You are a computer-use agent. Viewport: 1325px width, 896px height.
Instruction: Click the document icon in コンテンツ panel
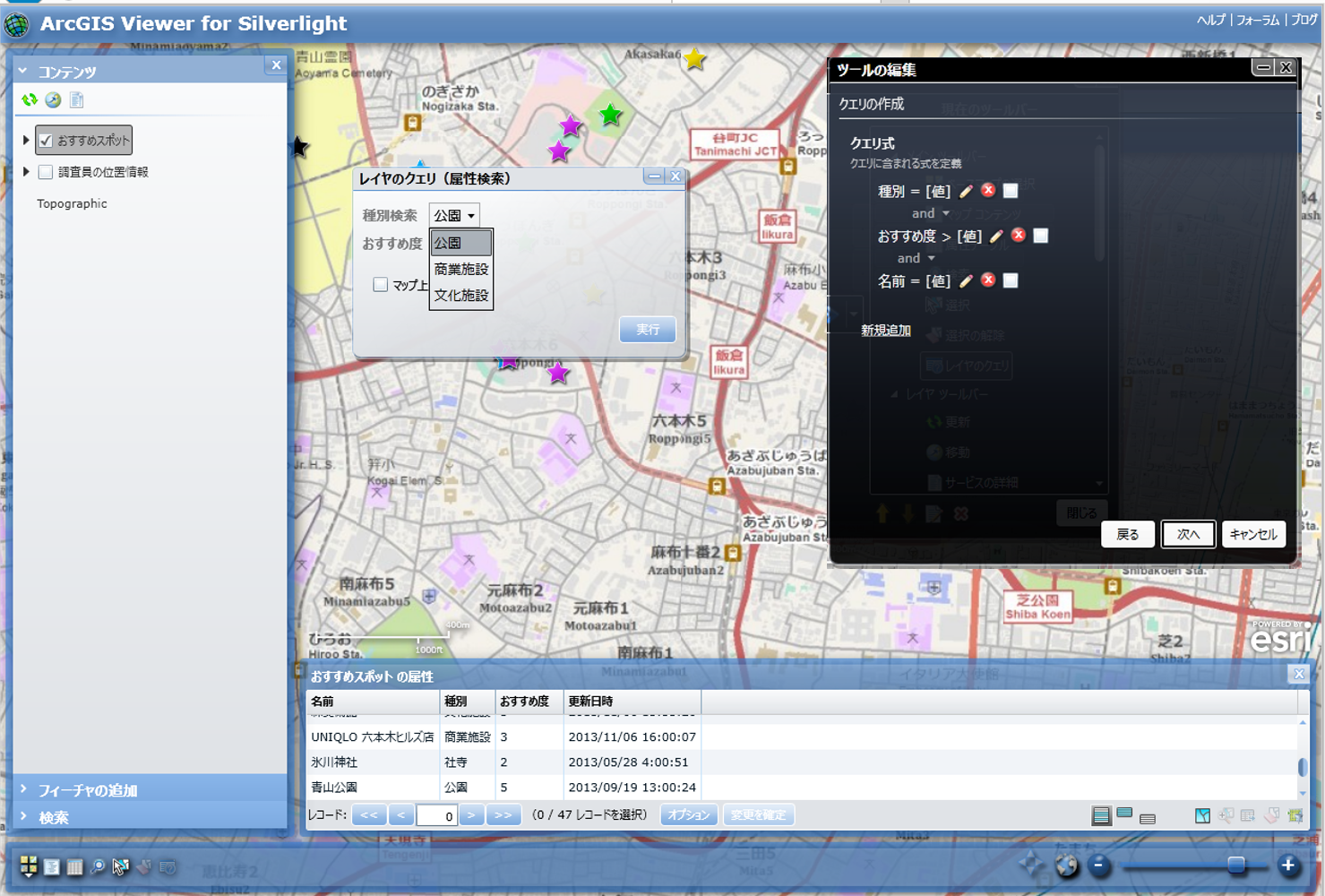76,99
